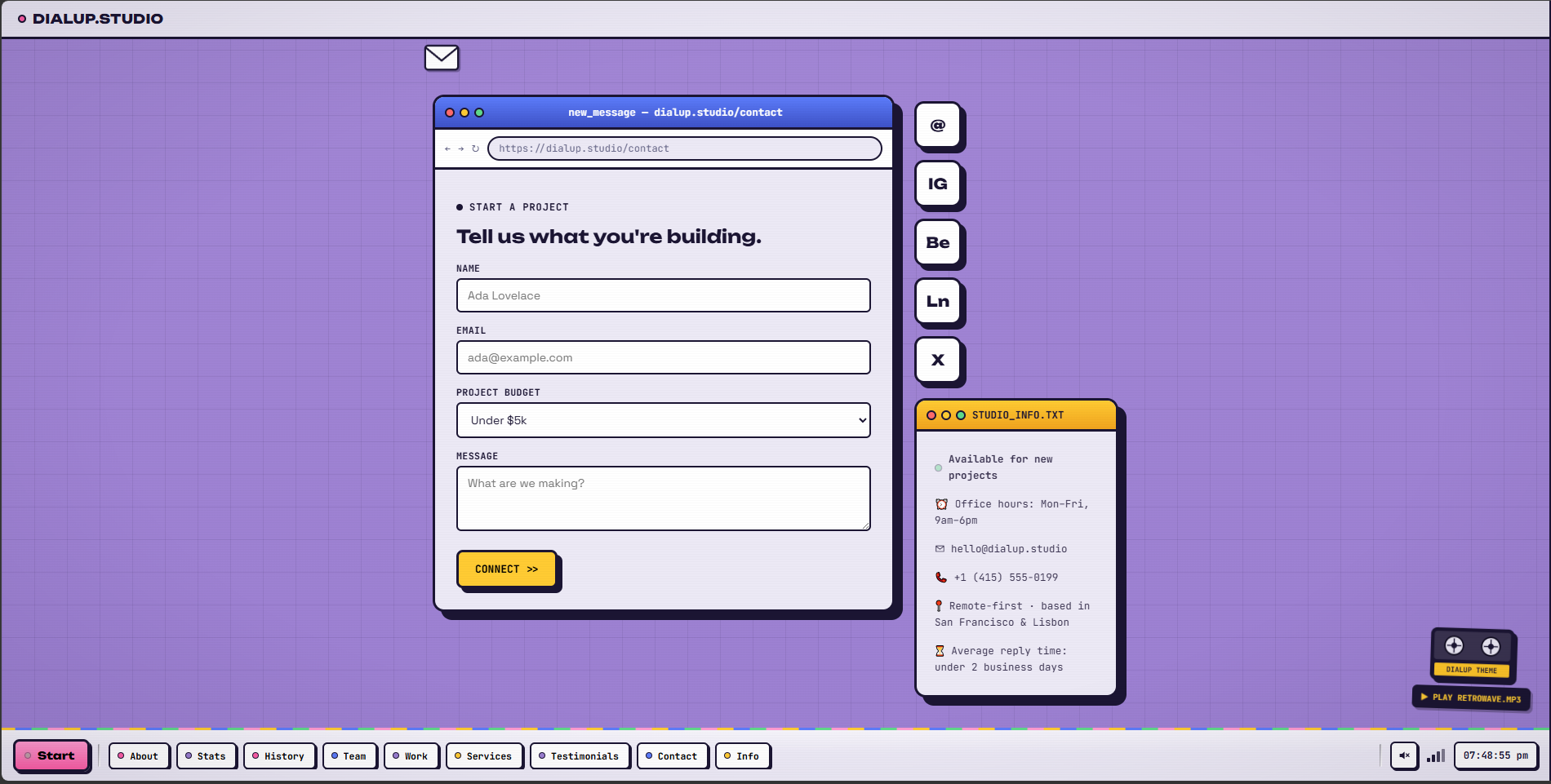The width and height of the screenshot is (1551, 784).
Task: Click the cassette tape DIALUP THEME icon
Action: pyautogui.click(x=1473, y=654)
